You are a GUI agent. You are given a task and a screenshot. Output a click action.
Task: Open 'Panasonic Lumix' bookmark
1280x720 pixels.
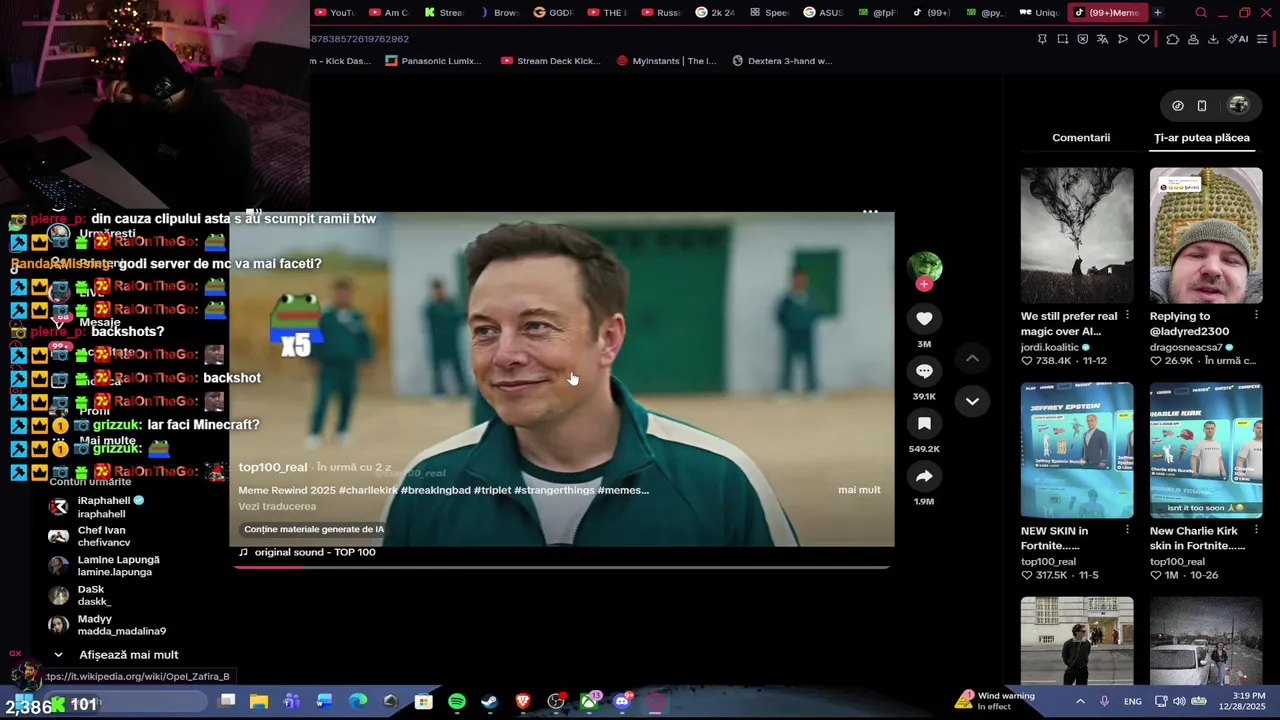pyautogui.click(x=434, y=61)
